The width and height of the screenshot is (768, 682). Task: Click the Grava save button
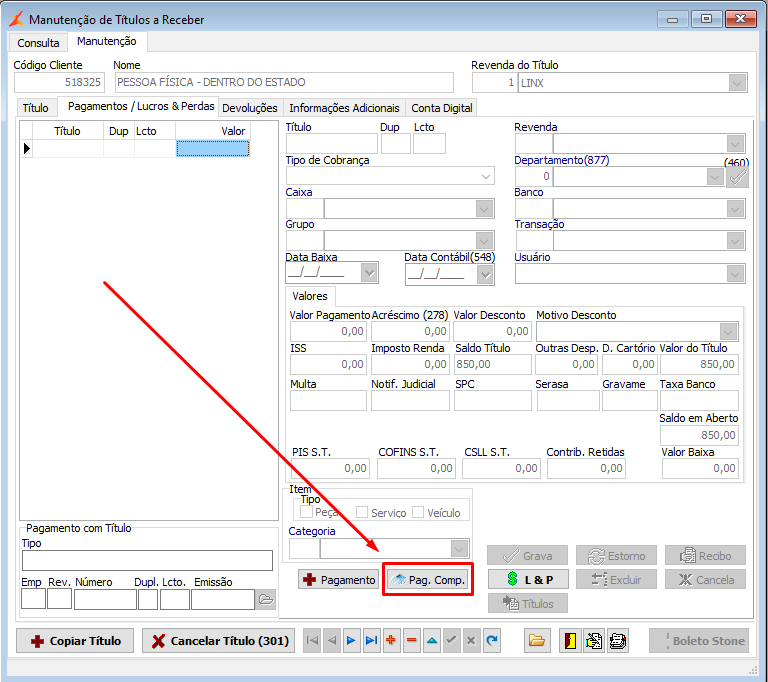(x=528, y=556)
